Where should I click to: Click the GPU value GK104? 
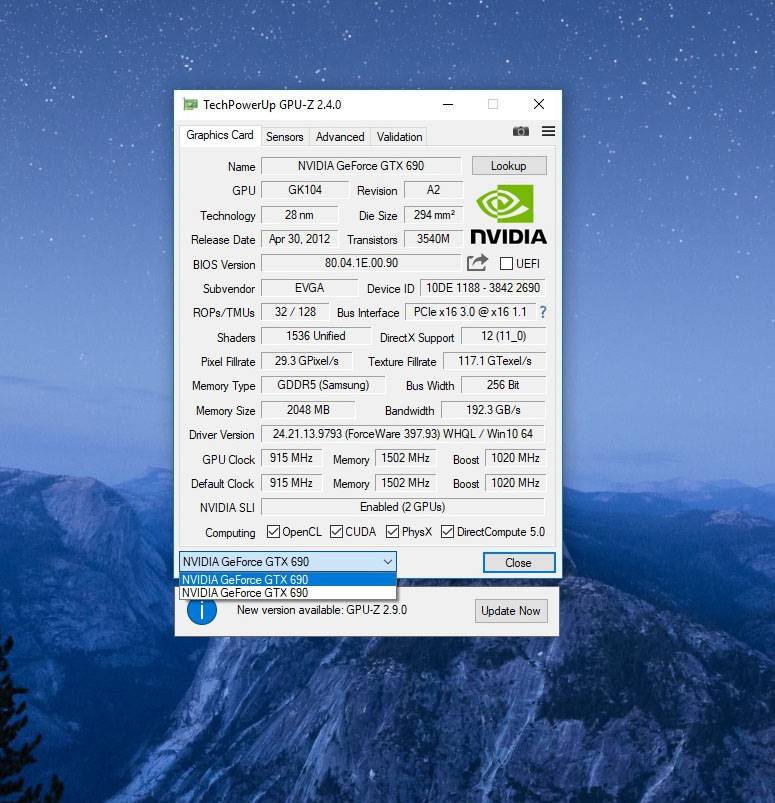click(x=305, y=190)
